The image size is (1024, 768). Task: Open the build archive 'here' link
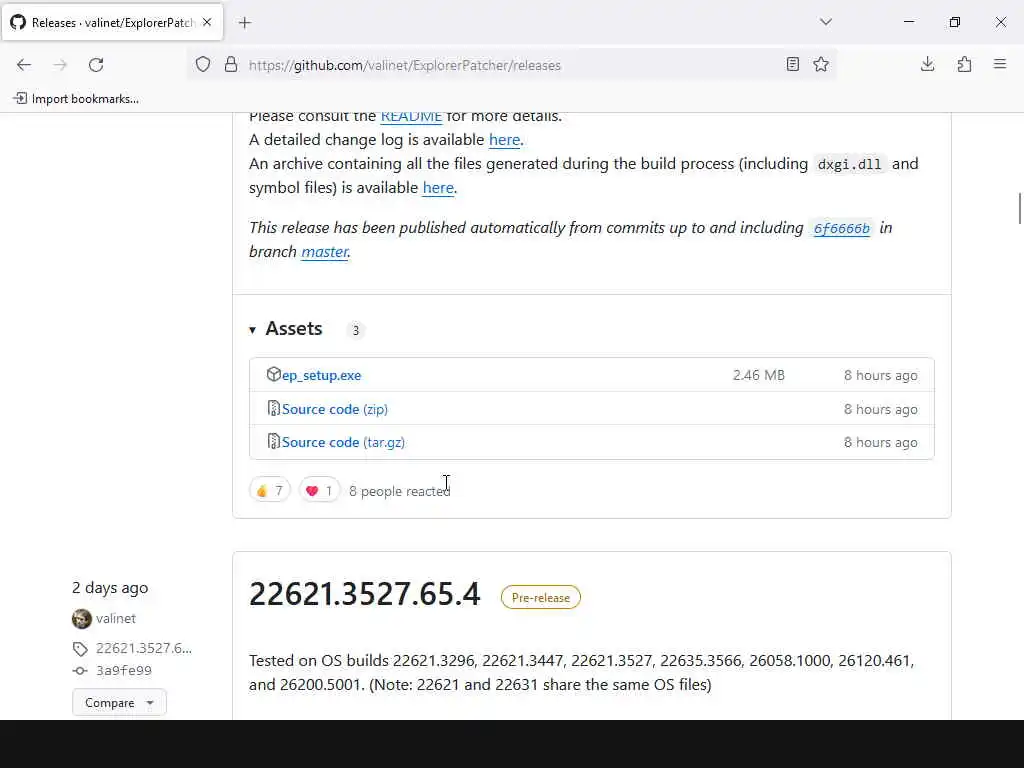(x=438, y=187)
